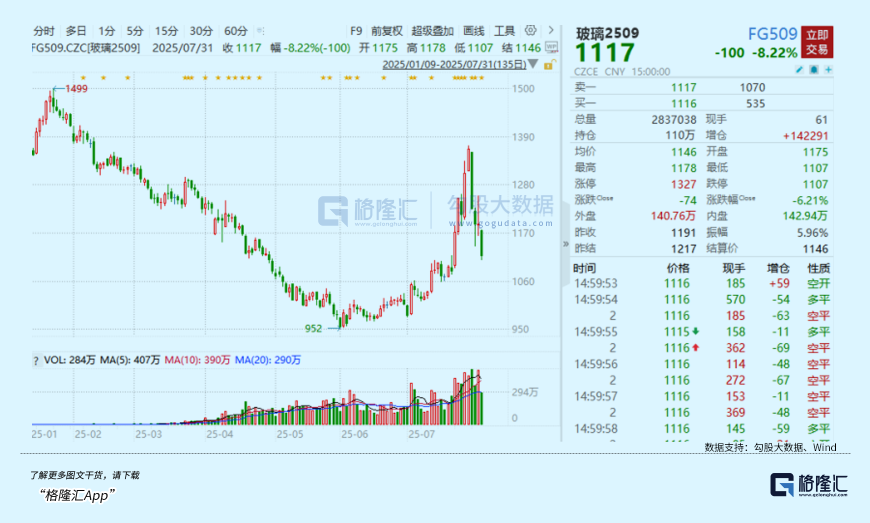Click the small icon after the 60分 tab
This screenshot has width=870, height=523.
click(x=261, y=31)
